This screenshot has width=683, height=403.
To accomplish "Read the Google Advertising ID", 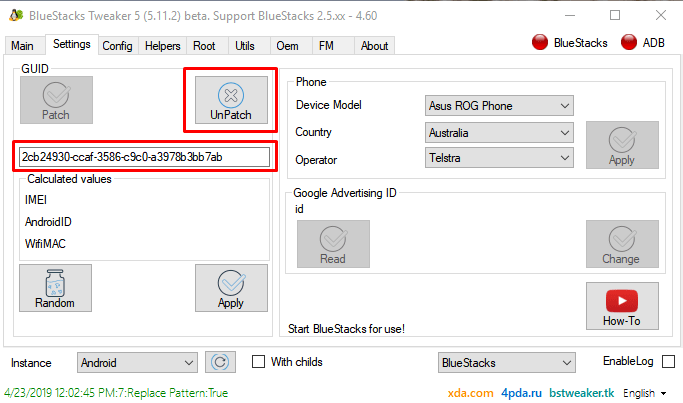I will (x=333, y=244).
